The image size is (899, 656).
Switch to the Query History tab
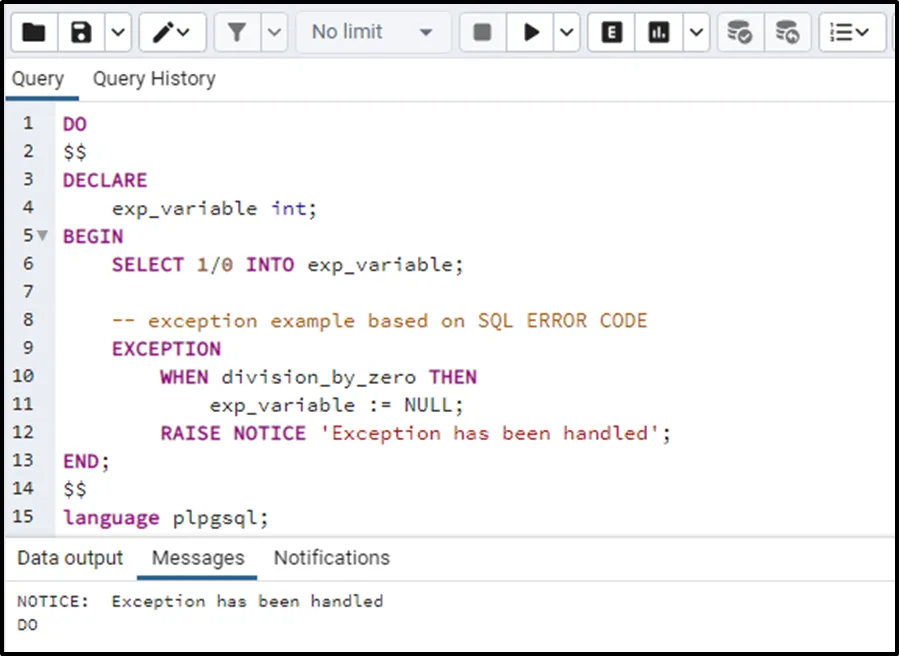pyautogui.click(x=154, y=79)
